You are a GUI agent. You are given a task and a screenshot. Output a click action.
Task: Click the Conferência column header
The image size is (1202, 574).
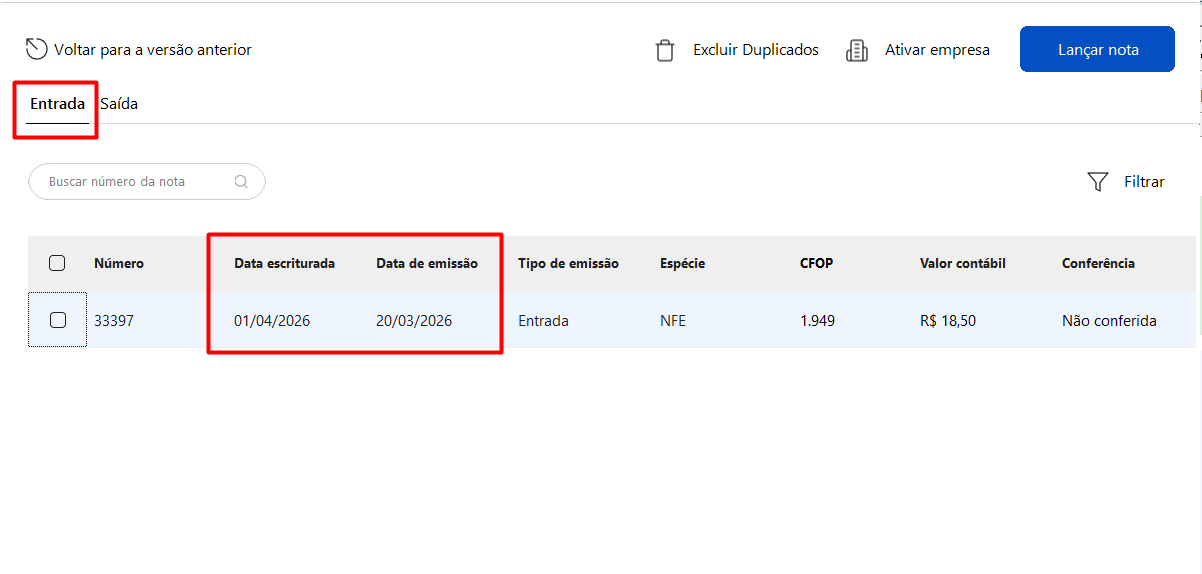pyautogui.click(x=1098, y=264)
